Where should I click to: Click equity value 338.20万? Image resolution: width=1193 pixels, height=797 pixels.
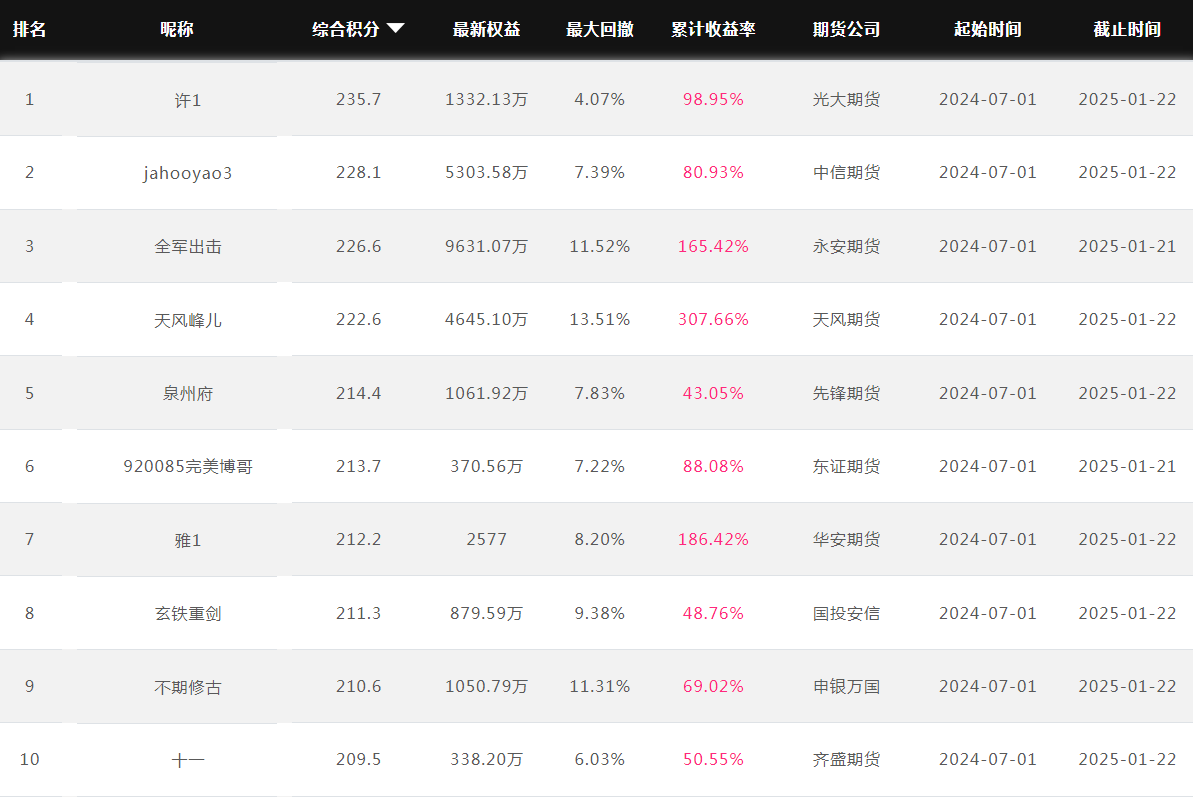tap(486, 759)
